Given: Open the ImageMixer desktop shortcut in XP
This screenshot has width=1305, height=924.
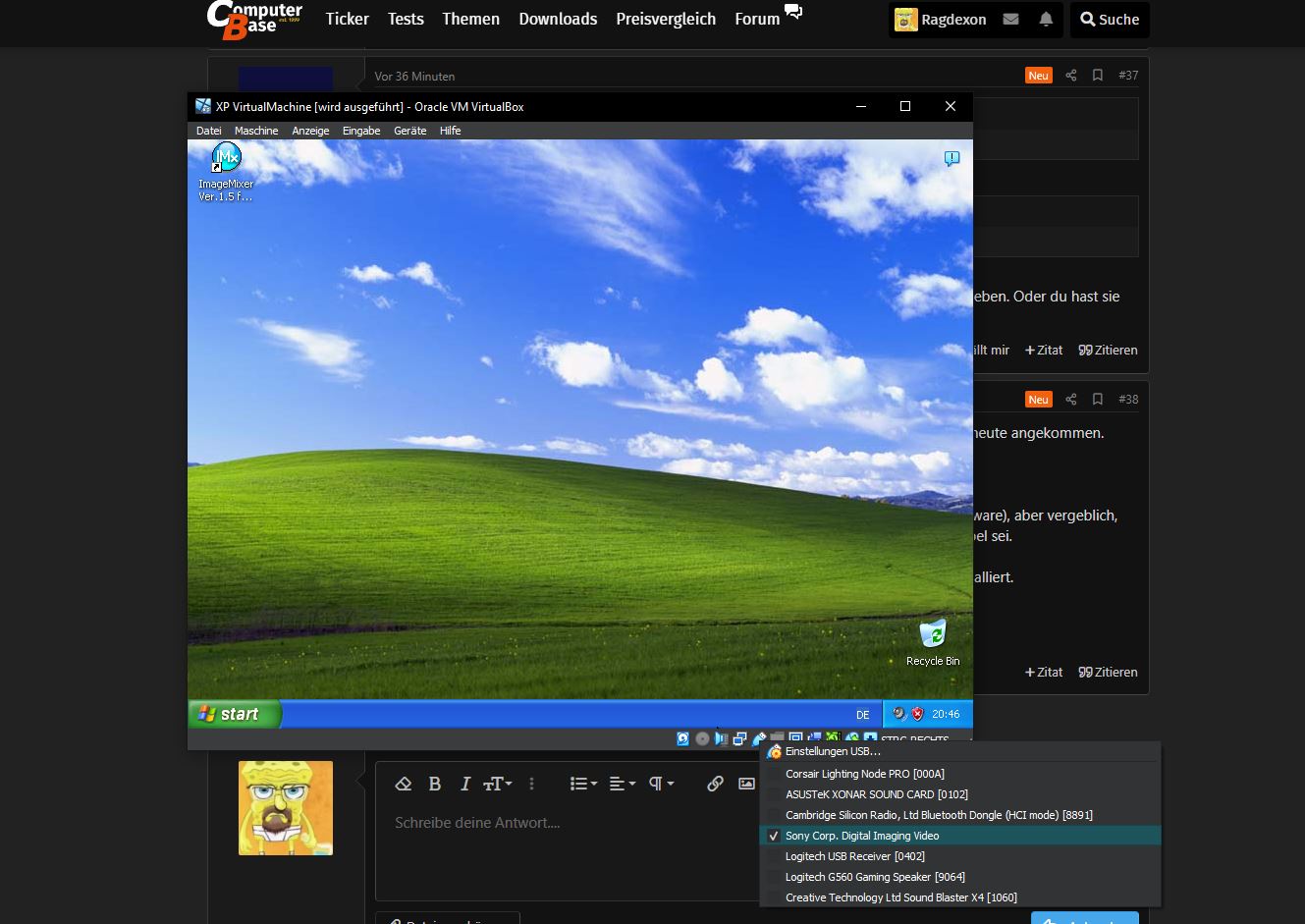Looking at the screenshot, I should [226, 171].
